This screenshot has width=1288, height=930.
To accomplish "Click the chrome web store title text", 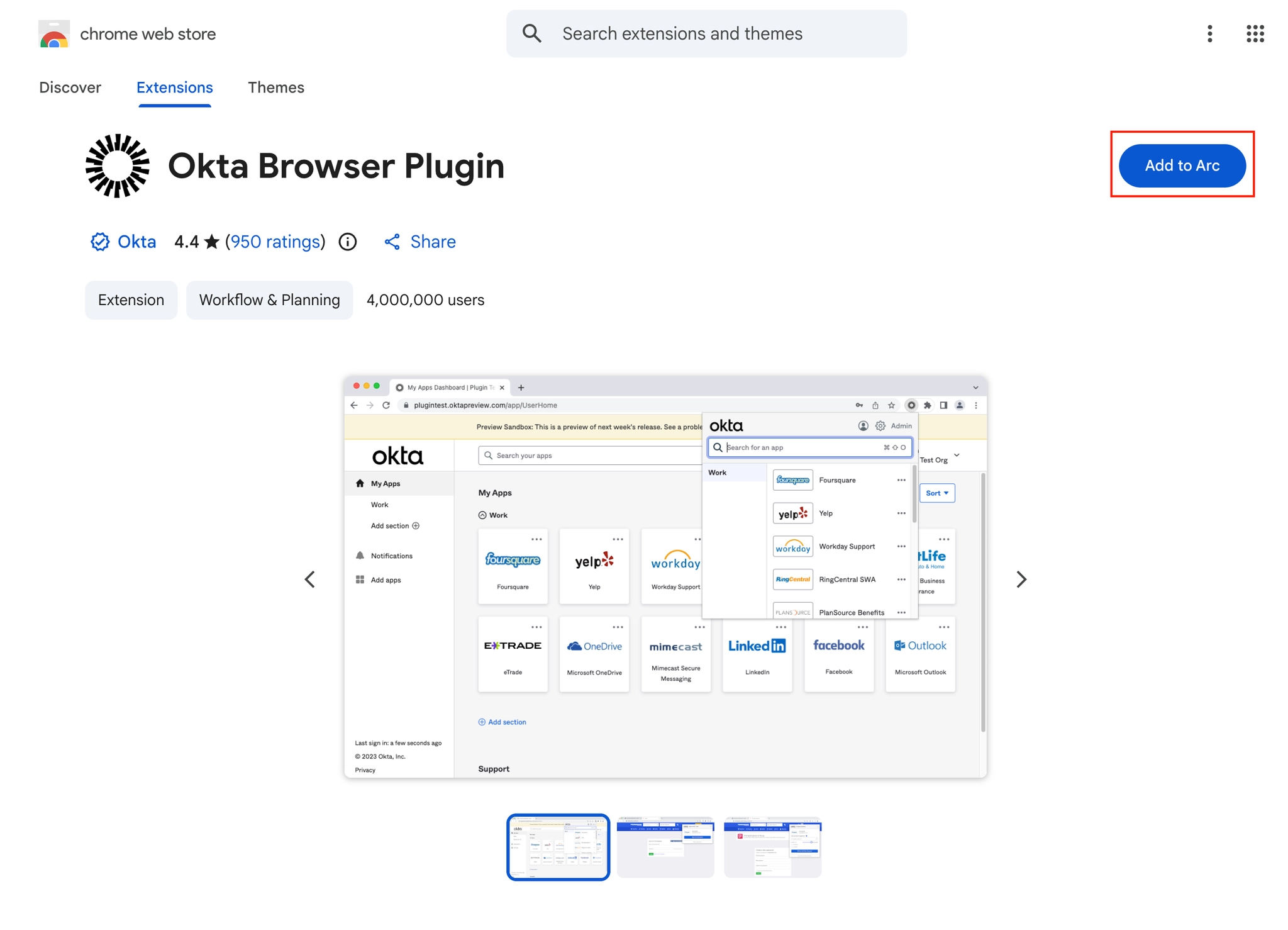I will tap(148, 34).
